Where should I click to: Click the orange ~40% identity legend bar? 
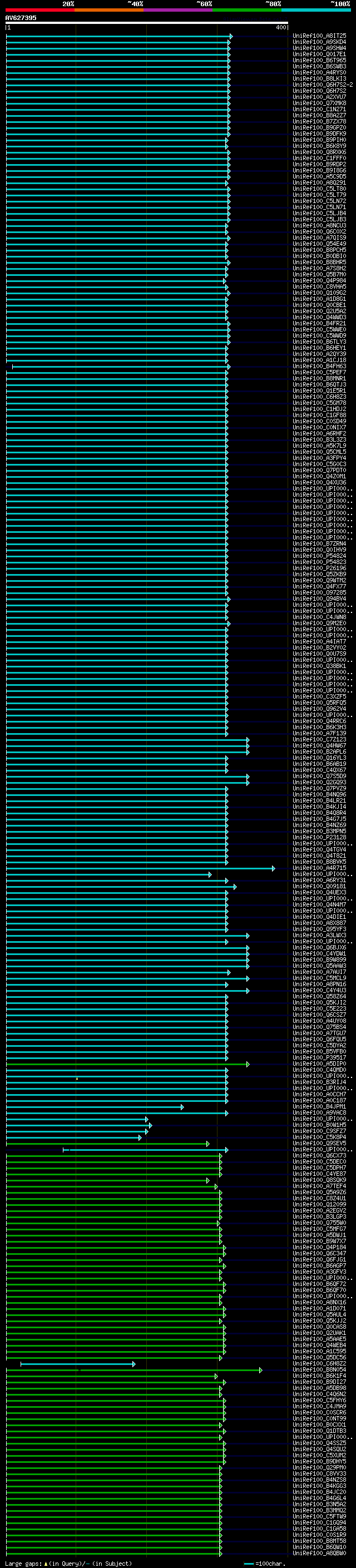(x=109, y=11)
